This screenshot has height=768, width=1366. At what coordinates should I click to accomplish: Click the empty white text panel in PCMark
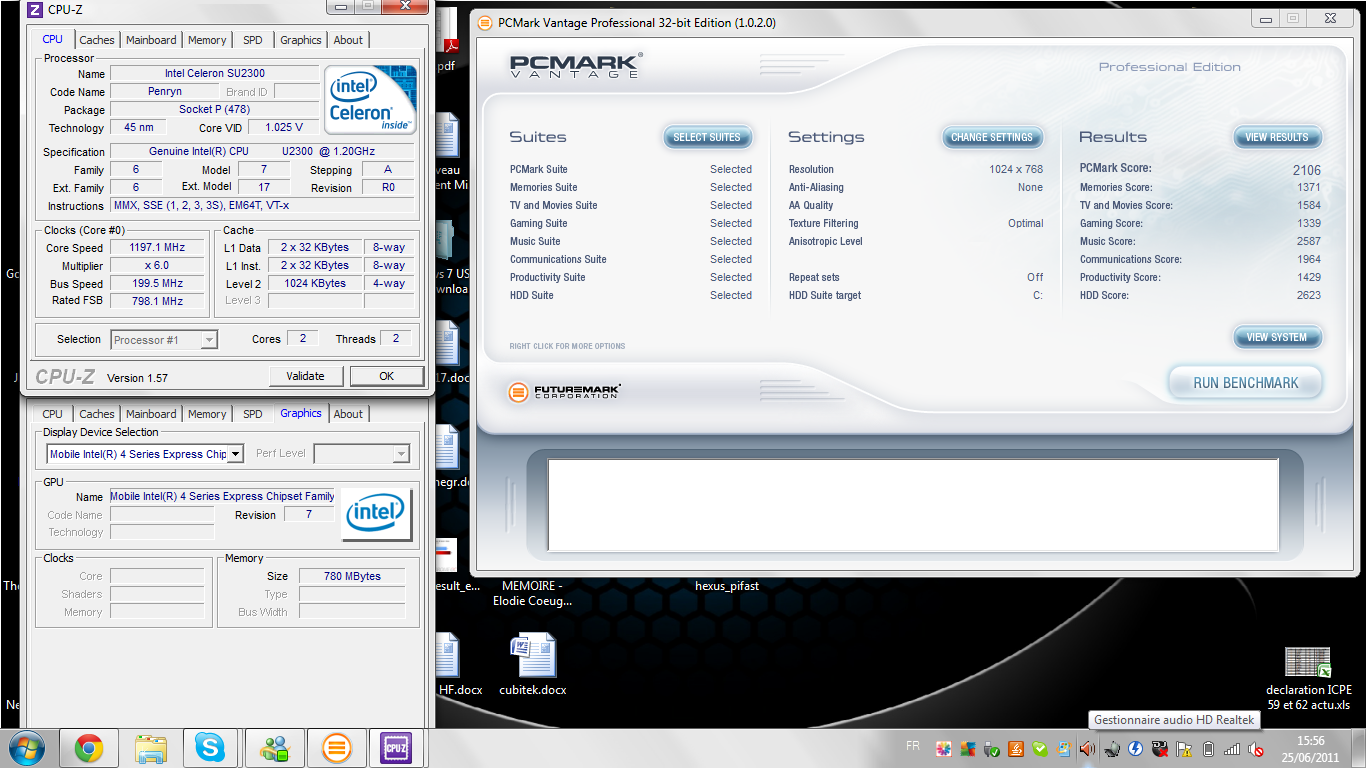tap(913, 505)
